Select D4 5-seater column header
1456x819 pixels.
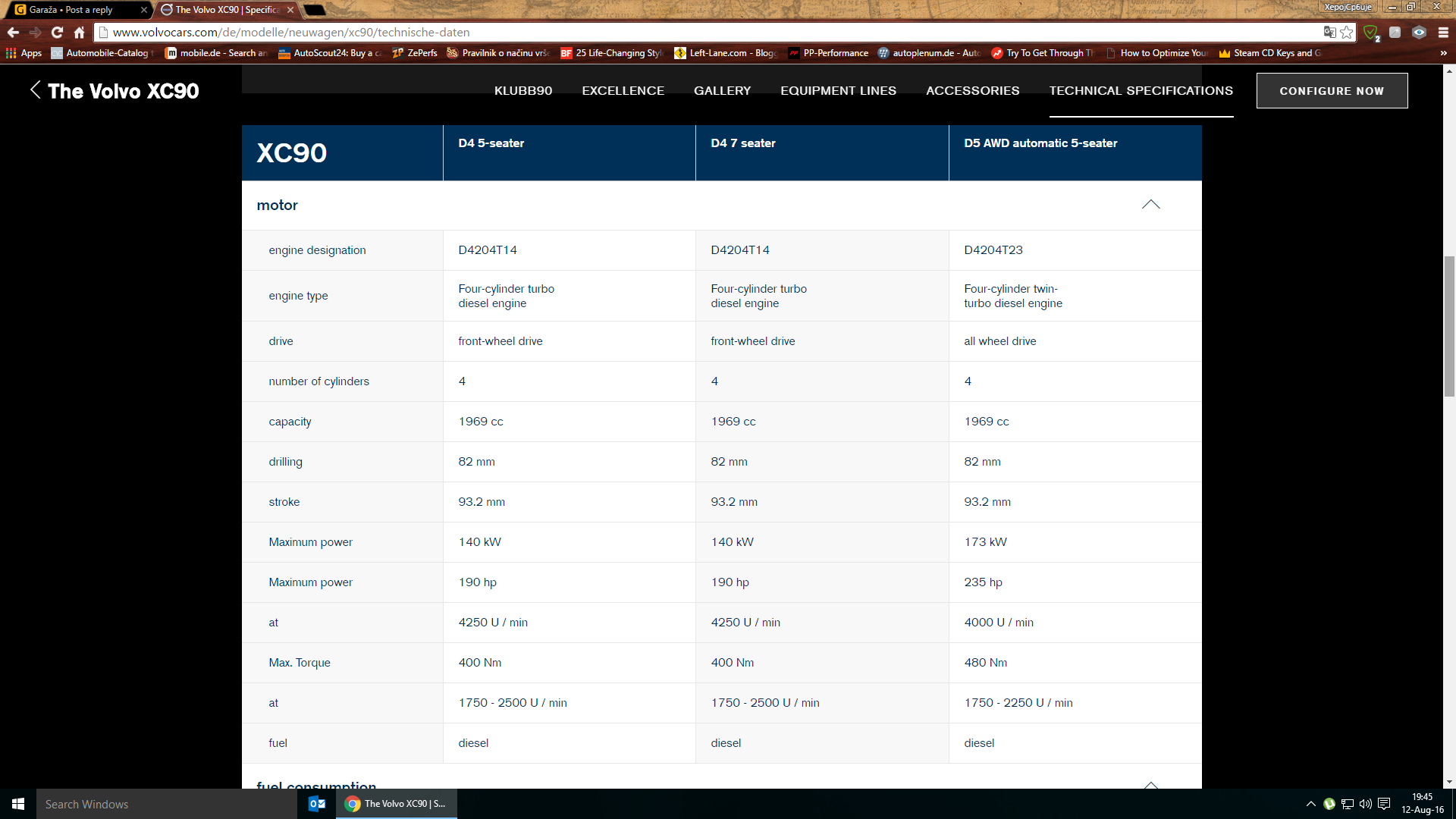click(569, 153)
